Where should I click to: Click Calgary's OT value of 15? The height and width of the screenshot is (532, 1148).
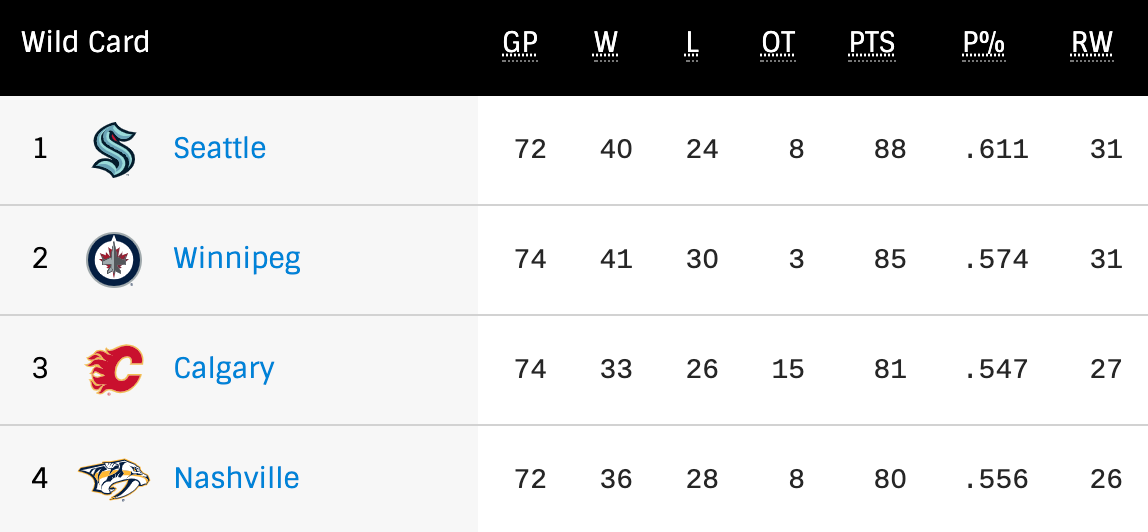[788, 369]
